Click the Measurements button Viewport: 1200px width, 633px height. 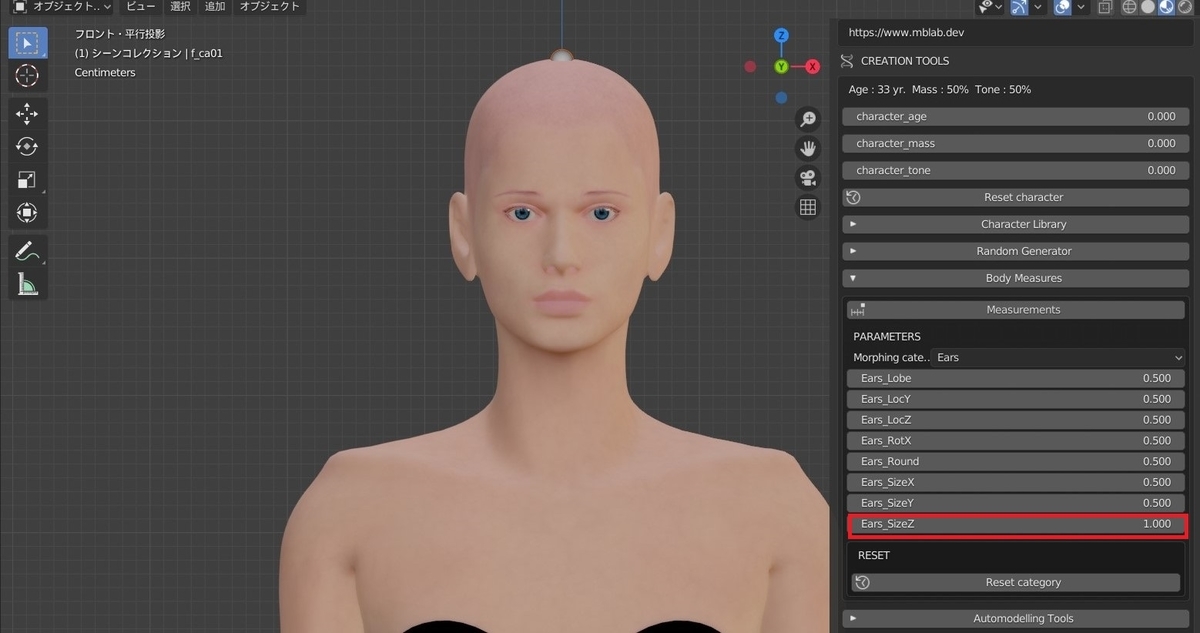tap(1015, 310)
